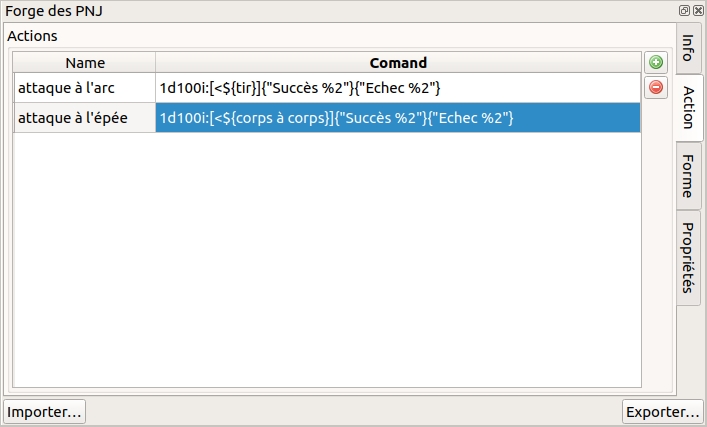The width and height of the screenshot is (707, 427).
Task: Click the Comand column header
Action: (398, 62)
